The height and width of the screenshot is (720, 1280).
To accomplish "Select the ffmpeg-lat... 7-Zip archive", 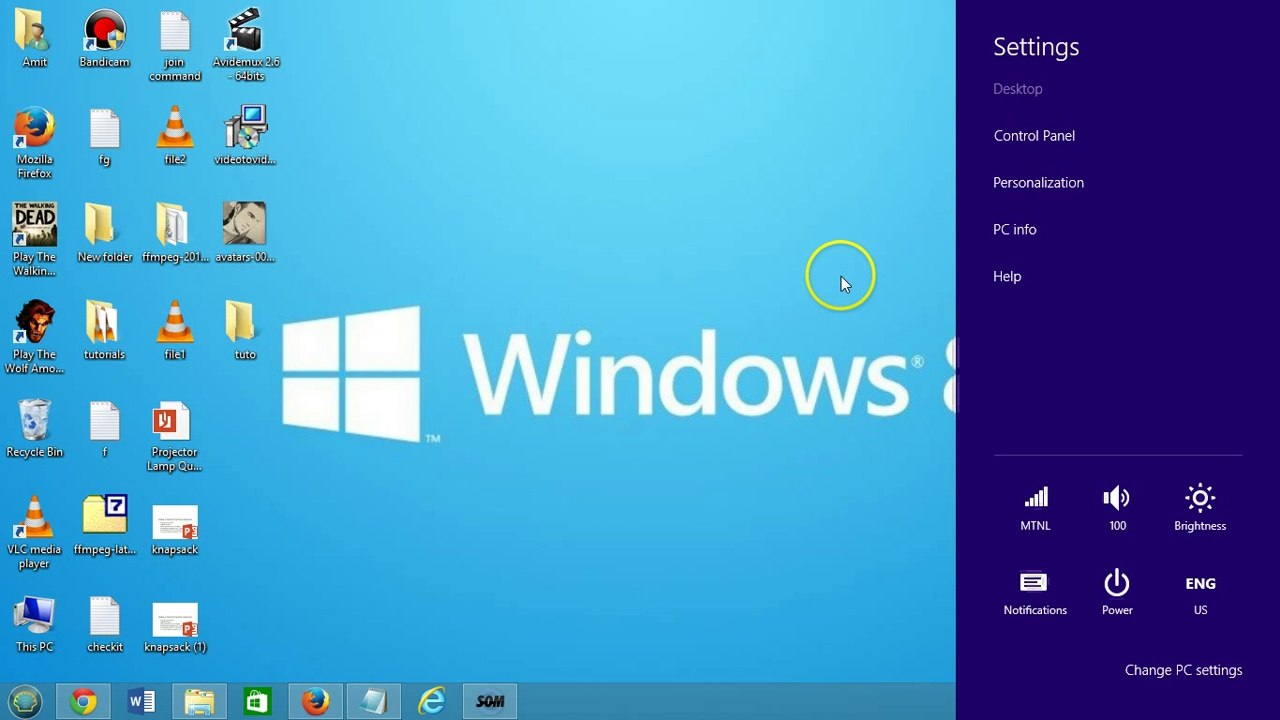I will pyautogui.click(x=105, y=526).
